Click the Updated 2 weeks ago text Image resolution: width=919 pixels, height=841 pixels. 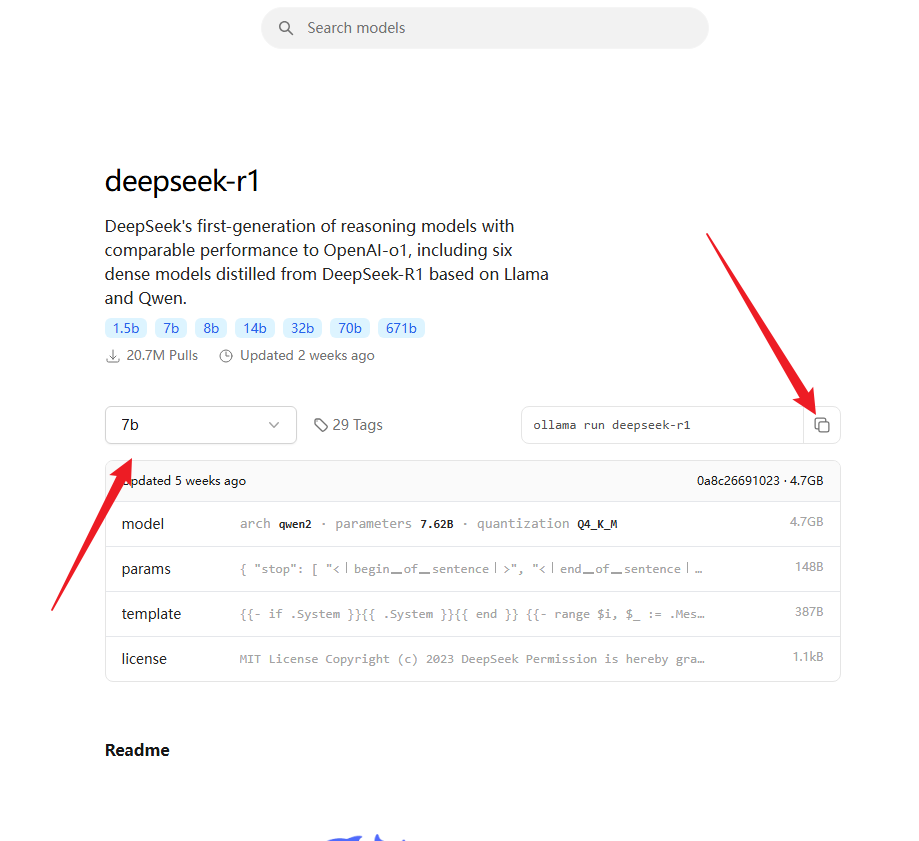point(307,356)
